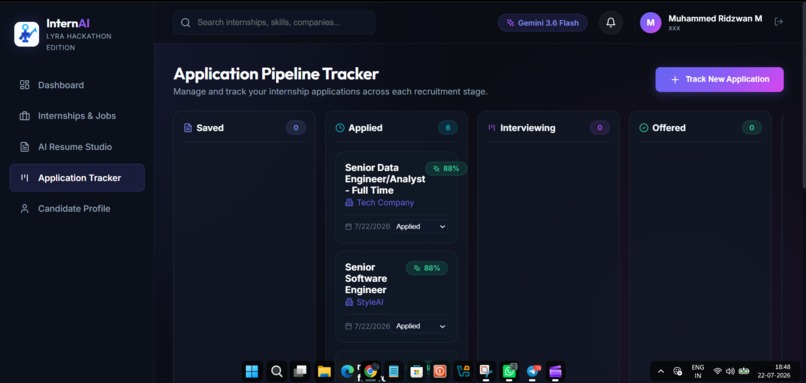The height and width of the screenshot is (383, 806).
Task: Open Microsoft Edge from taskbar
Action: click(347, 371)
